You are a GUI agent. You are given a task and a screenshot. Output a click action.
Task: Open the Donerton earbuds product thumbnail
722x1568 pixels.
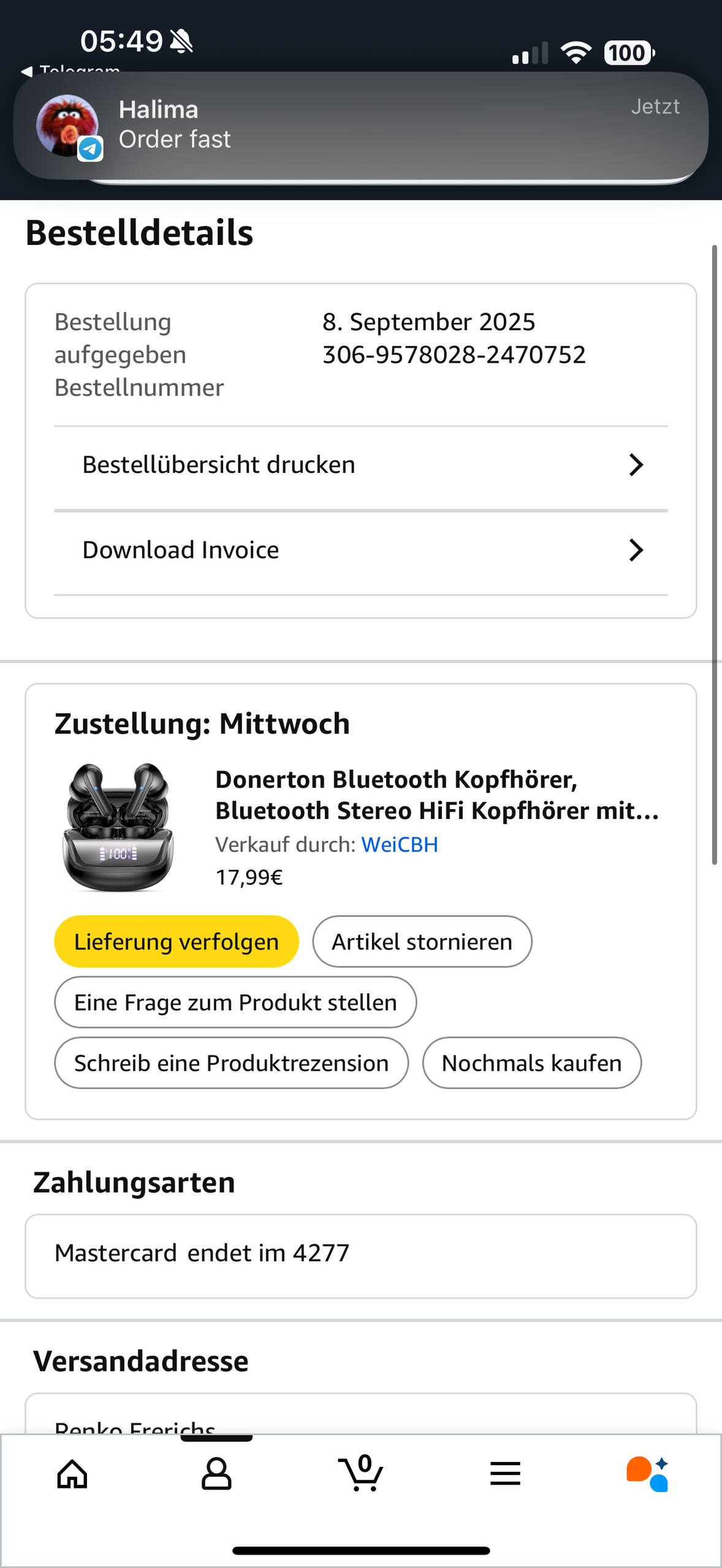coord(118,827)
